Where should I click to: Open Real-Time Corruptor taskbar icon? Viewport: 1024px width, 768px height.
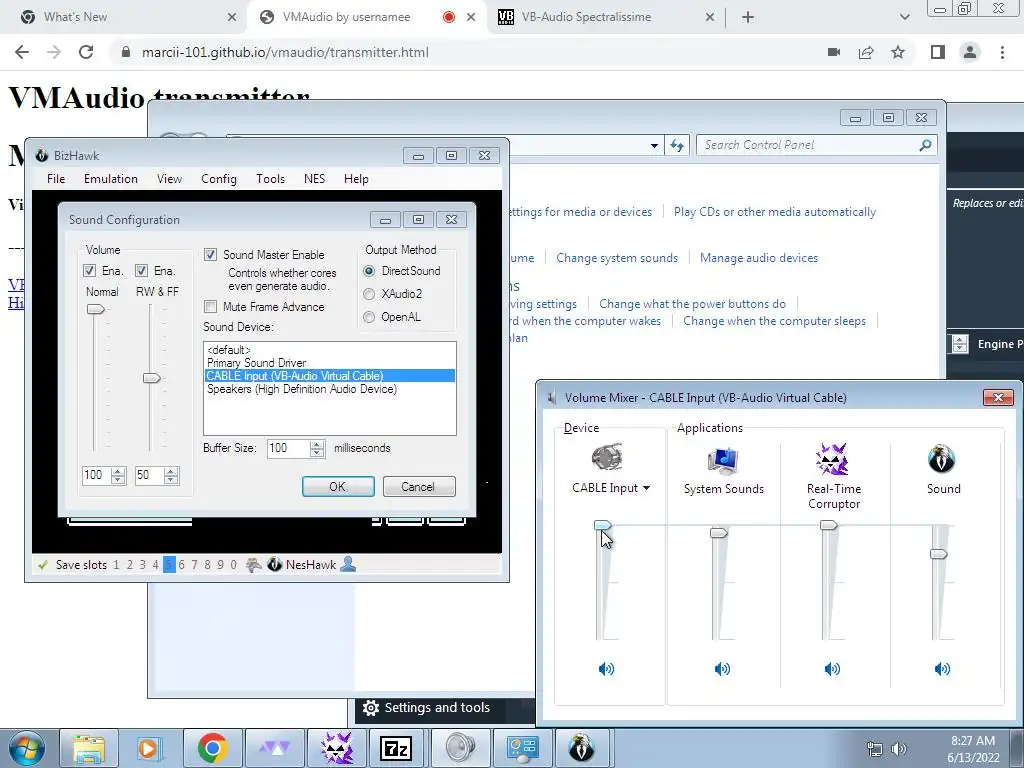pos(337,748)
